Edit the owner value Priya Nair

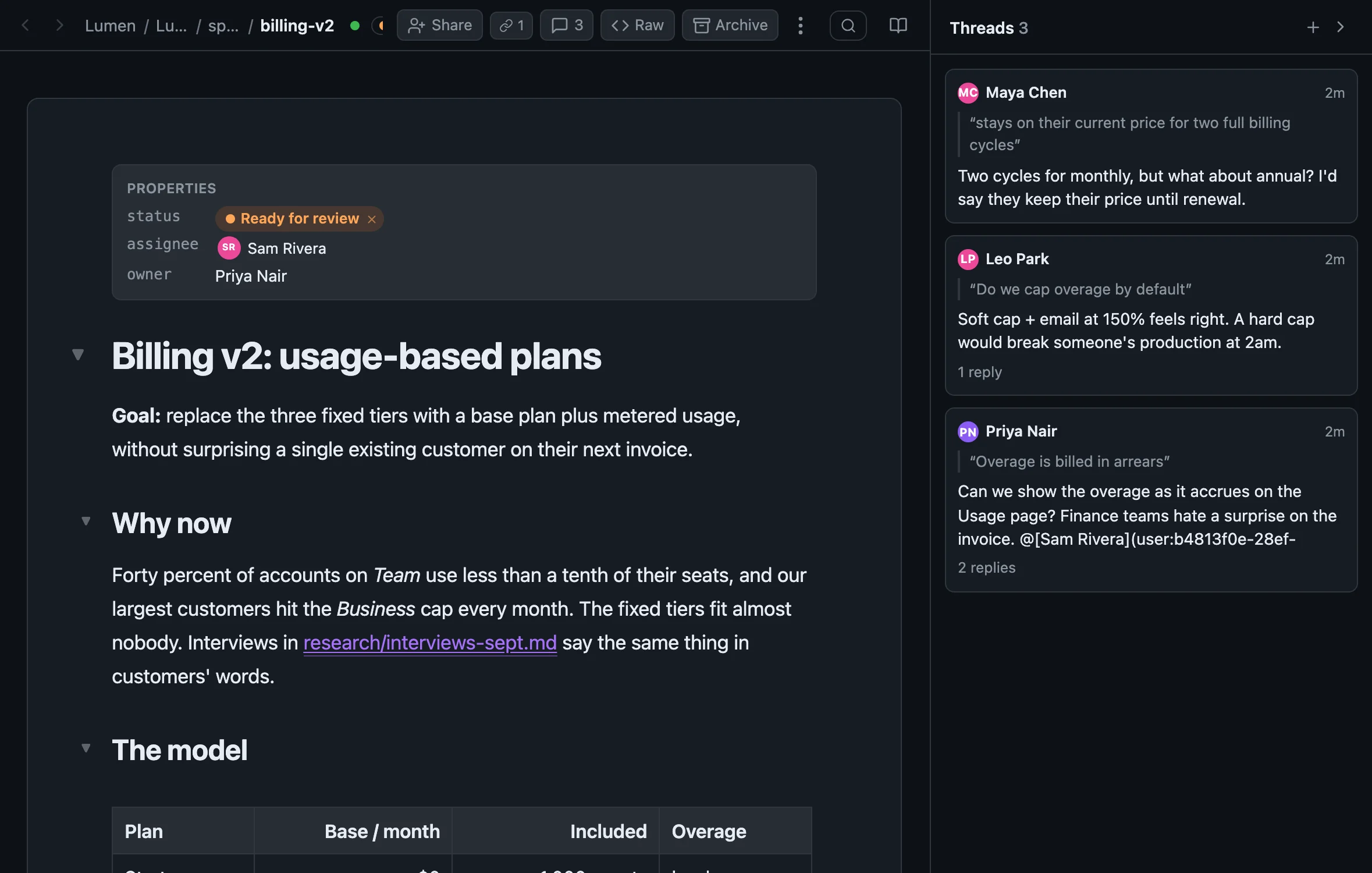251,276
